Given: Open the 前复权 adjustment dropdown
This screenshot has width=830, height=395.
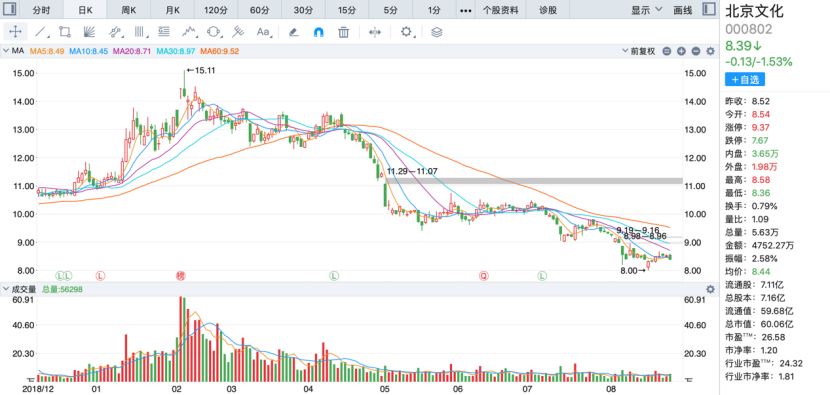Looking at the screenshot, I should [x=639, y=51].
